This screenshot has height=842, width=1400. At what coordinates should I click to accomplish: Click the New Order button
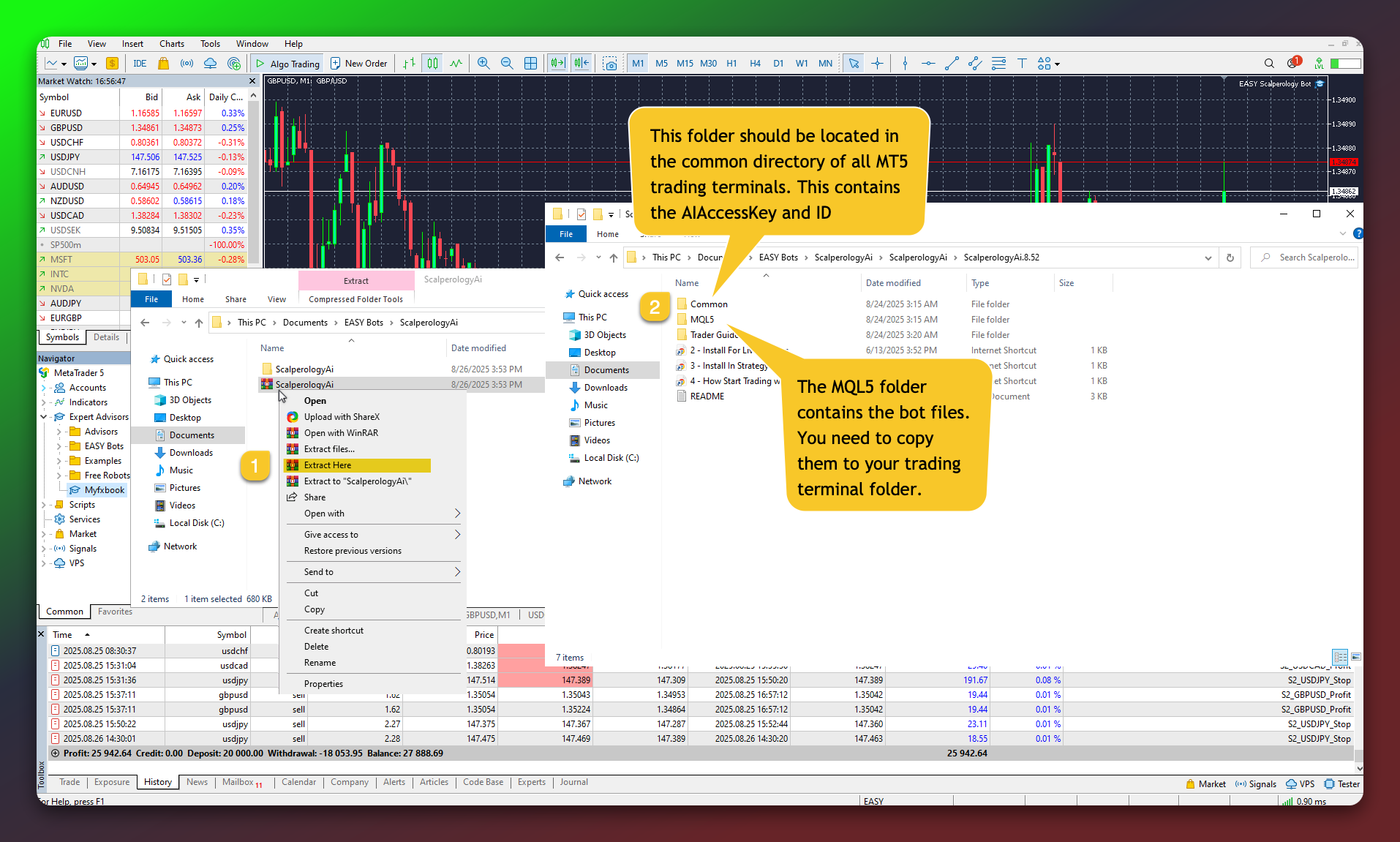359,64
